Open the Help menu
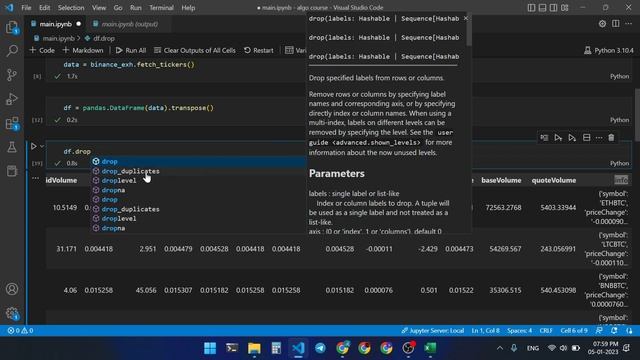 click(188, 8)
